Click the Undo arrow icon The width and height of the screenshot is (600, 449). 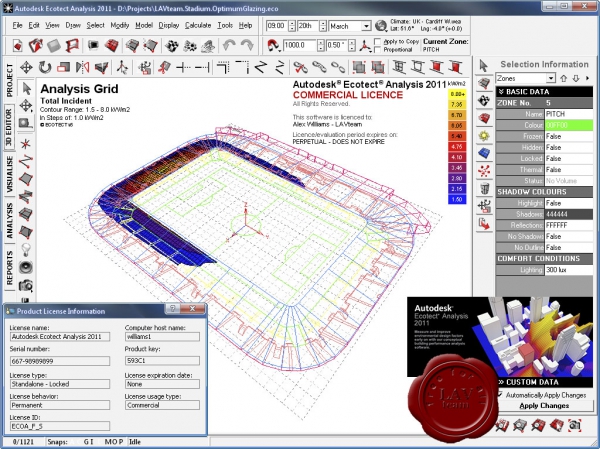229,46
